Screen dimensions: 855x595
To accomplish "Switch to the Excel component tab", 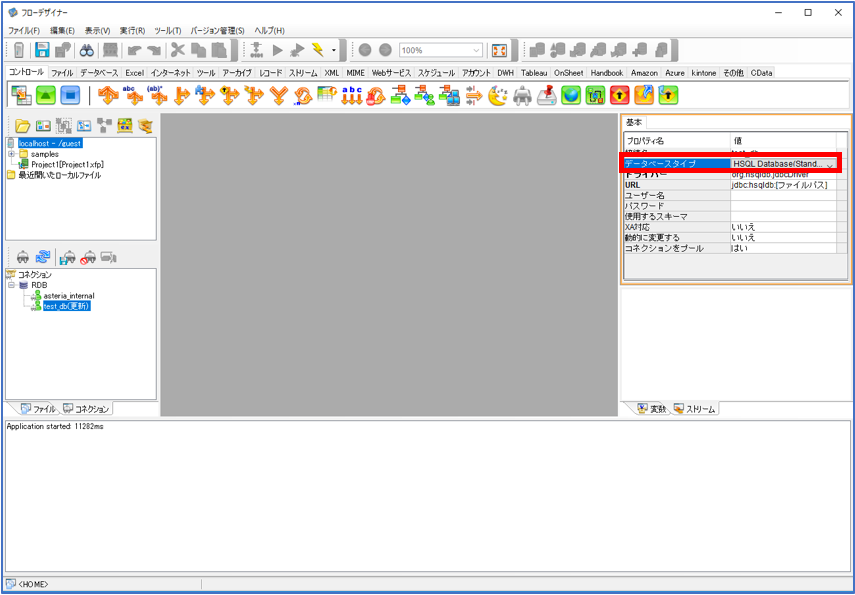I will (134, 73).
